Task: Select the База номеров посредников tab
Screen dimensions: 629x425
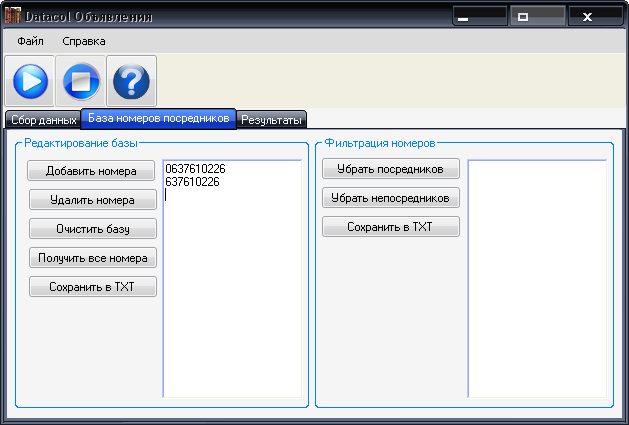Action: pos(158,118)
